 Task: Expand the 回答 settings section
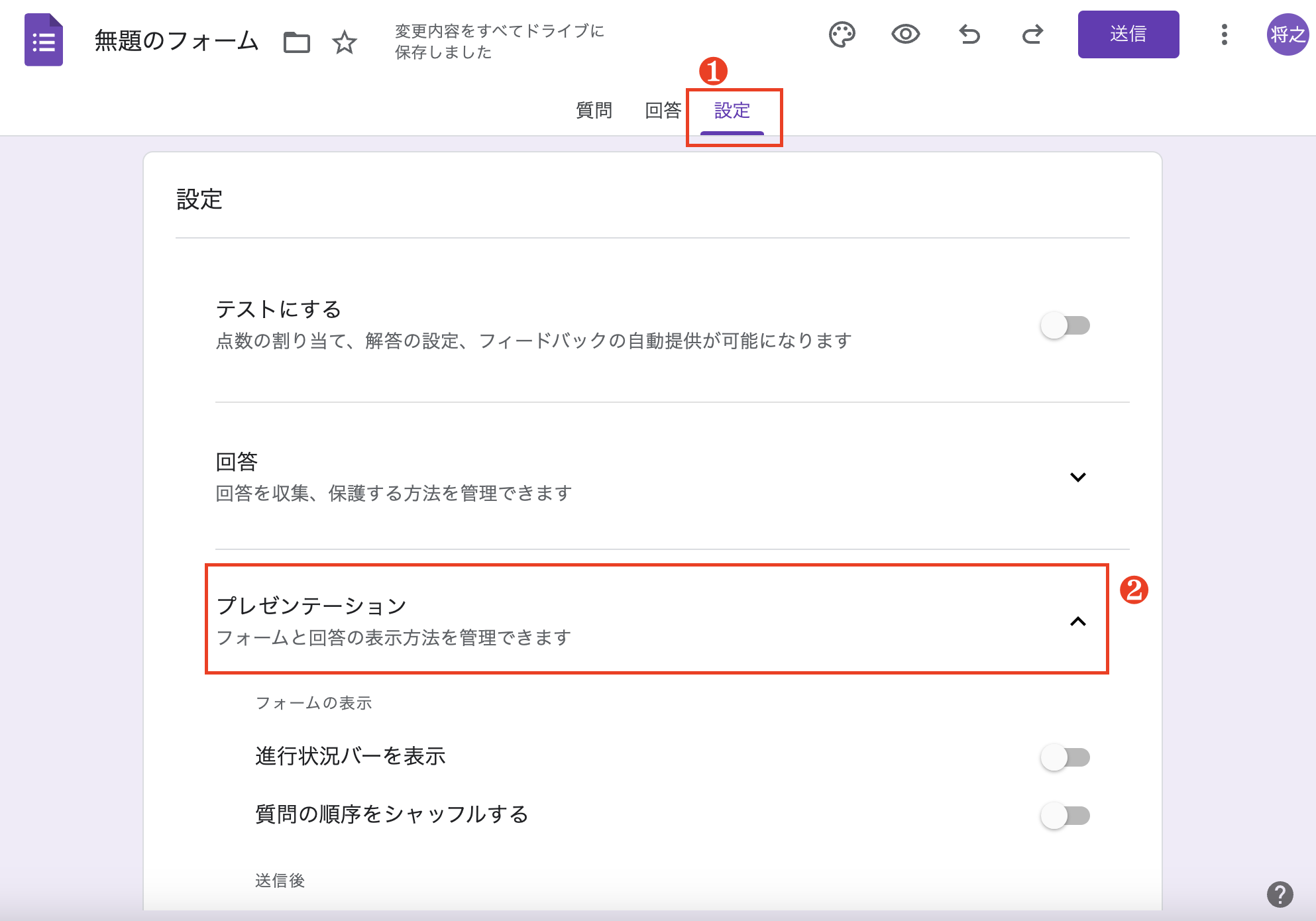1077,477
